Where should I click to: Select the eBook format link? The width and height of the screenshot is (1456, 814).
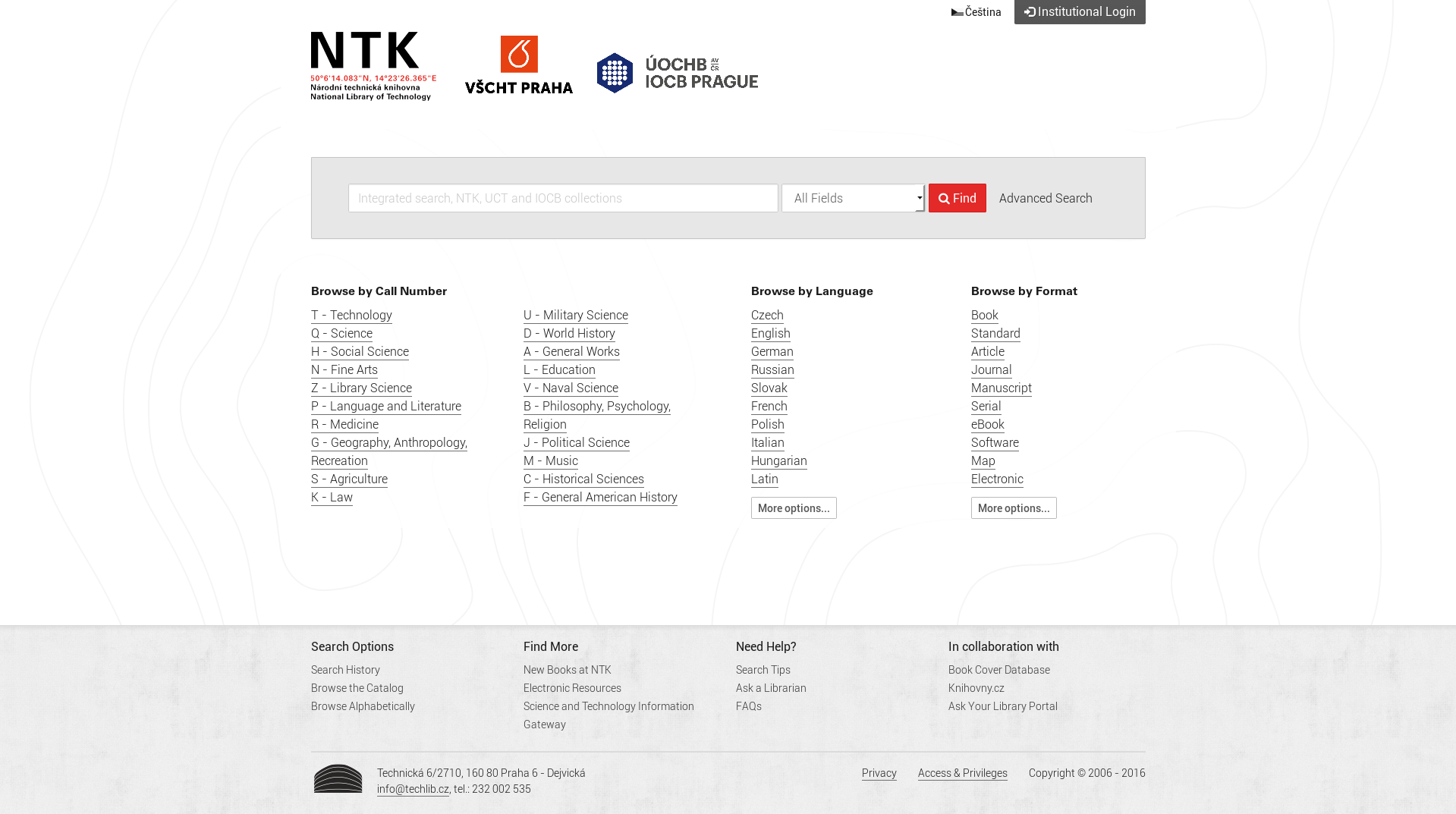click(987, 424)
